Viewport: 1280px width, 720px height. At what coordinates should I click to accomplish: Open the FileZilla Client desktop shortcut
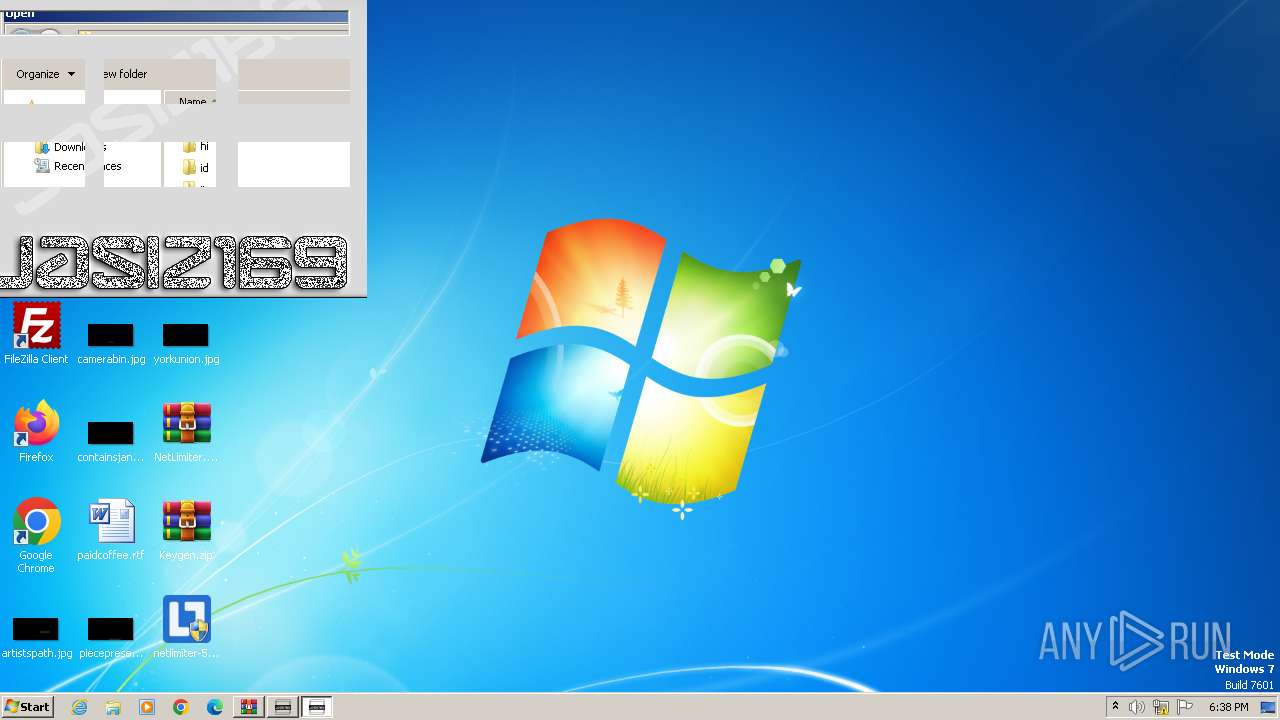point(36,334)
